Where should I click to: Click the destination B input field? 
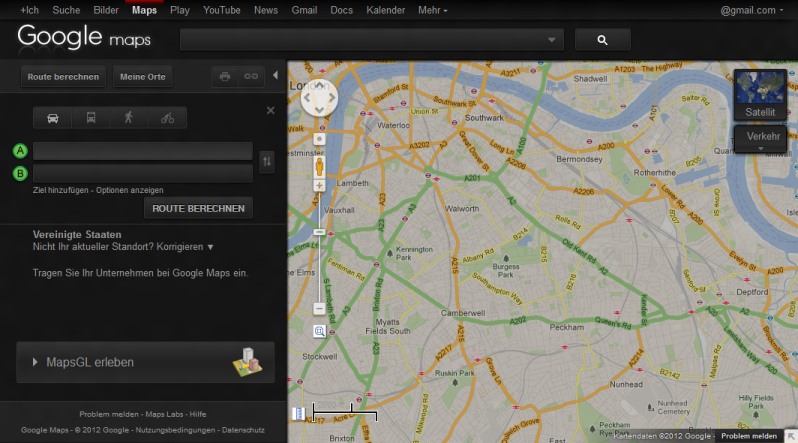143,173
